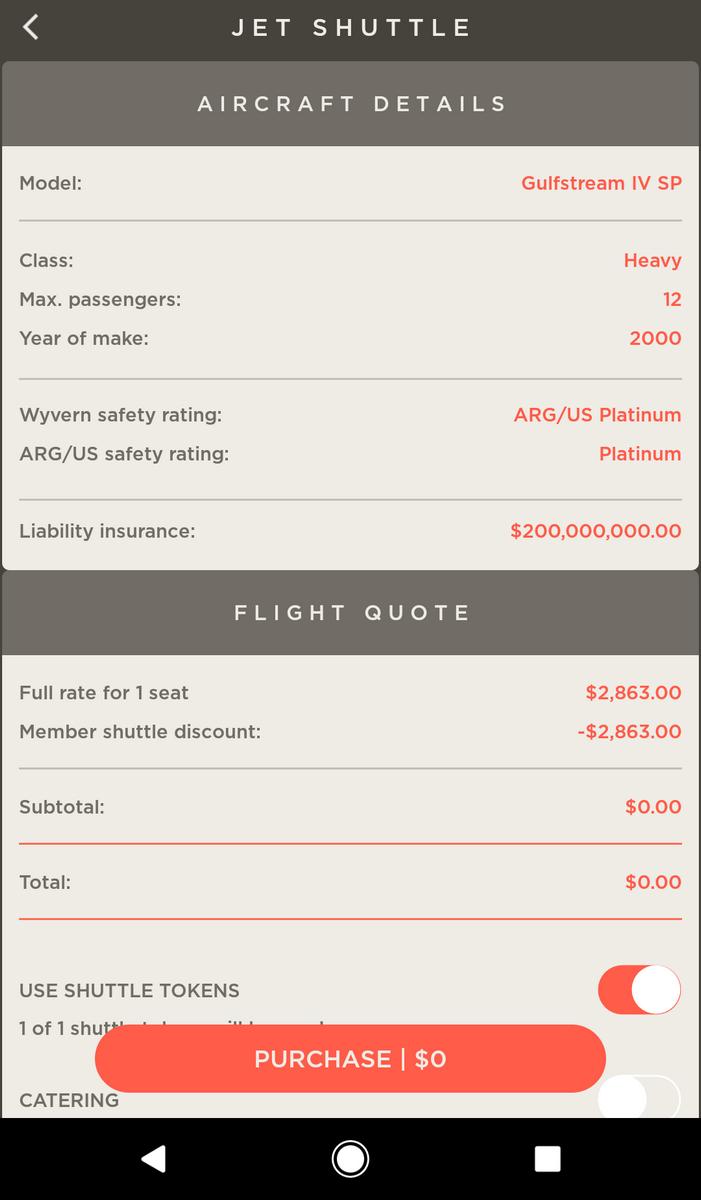Expand the Aircraft Details section header
701x1200 pixels.
[350, 103]
